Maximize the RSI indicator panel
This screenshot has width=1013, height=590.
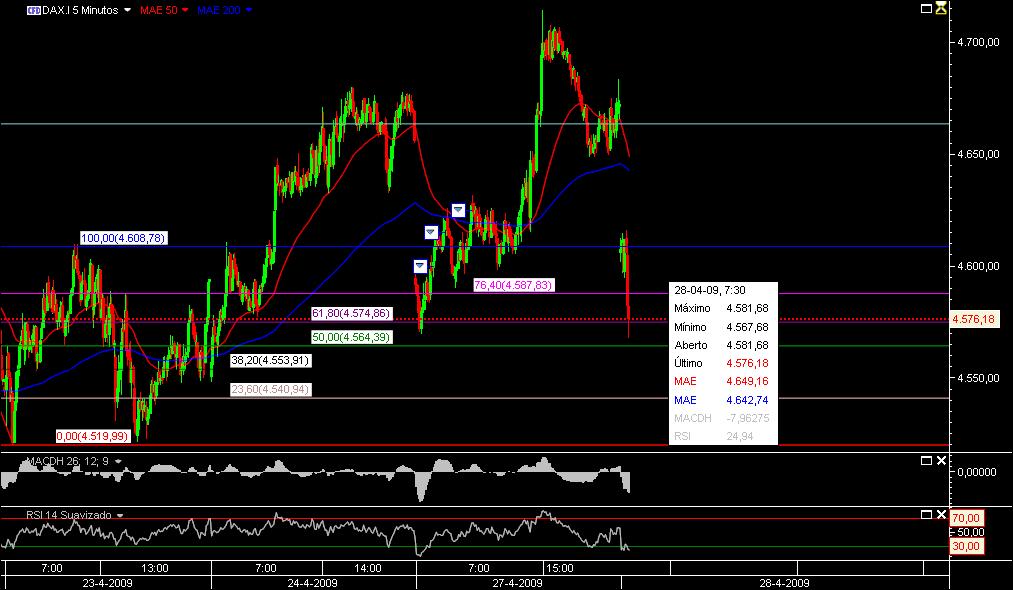(x=926, y=514)
